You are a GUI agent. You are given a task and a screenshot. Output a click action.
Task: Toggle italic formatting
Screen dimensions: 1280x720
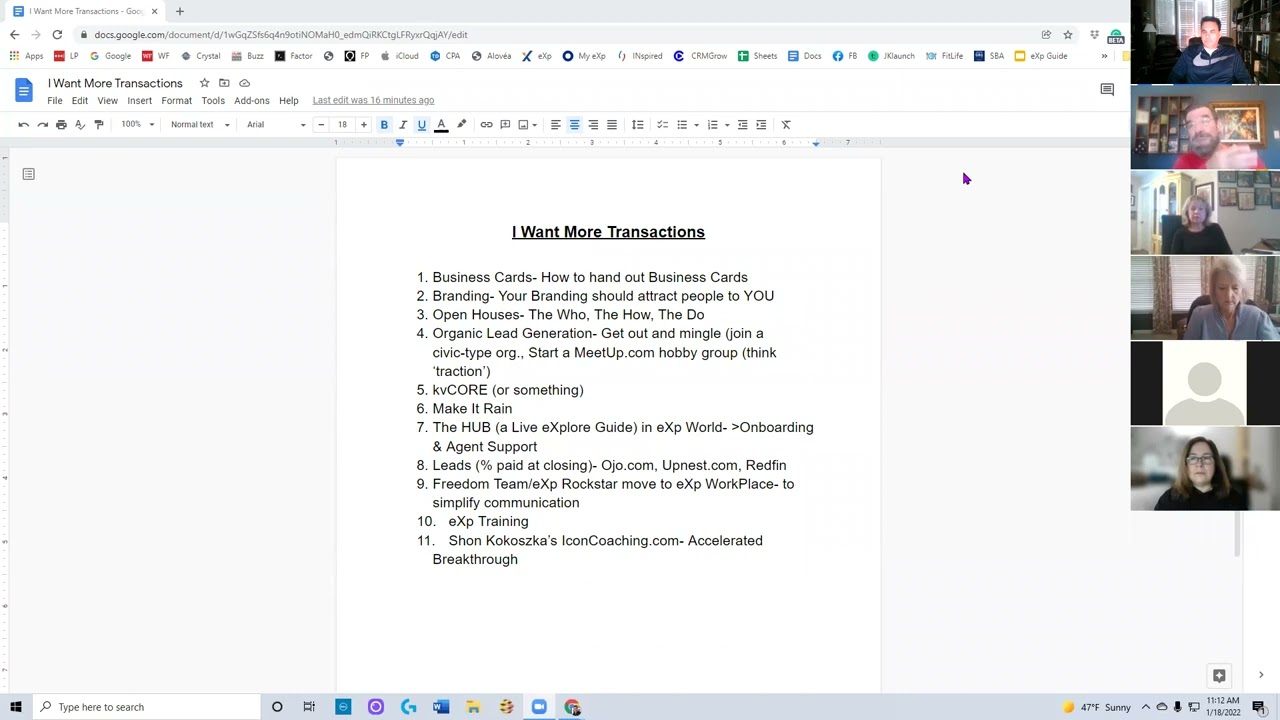(x=403, y=125)
